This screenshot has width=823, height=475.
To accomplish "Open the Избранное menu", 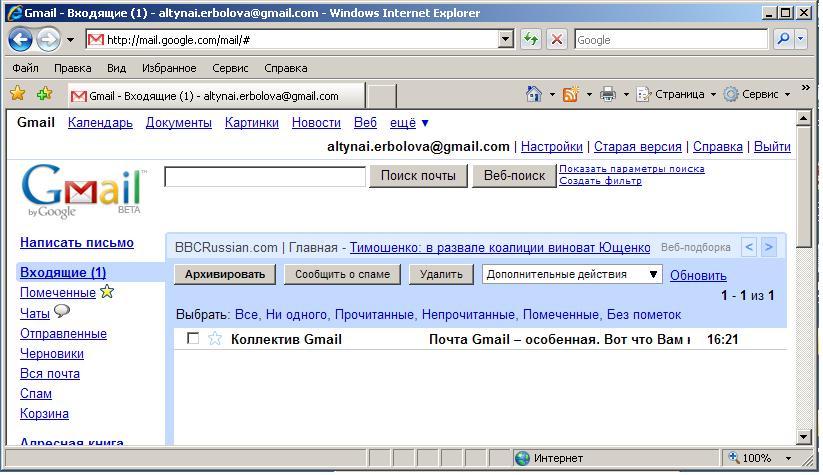I will [169, 68].
